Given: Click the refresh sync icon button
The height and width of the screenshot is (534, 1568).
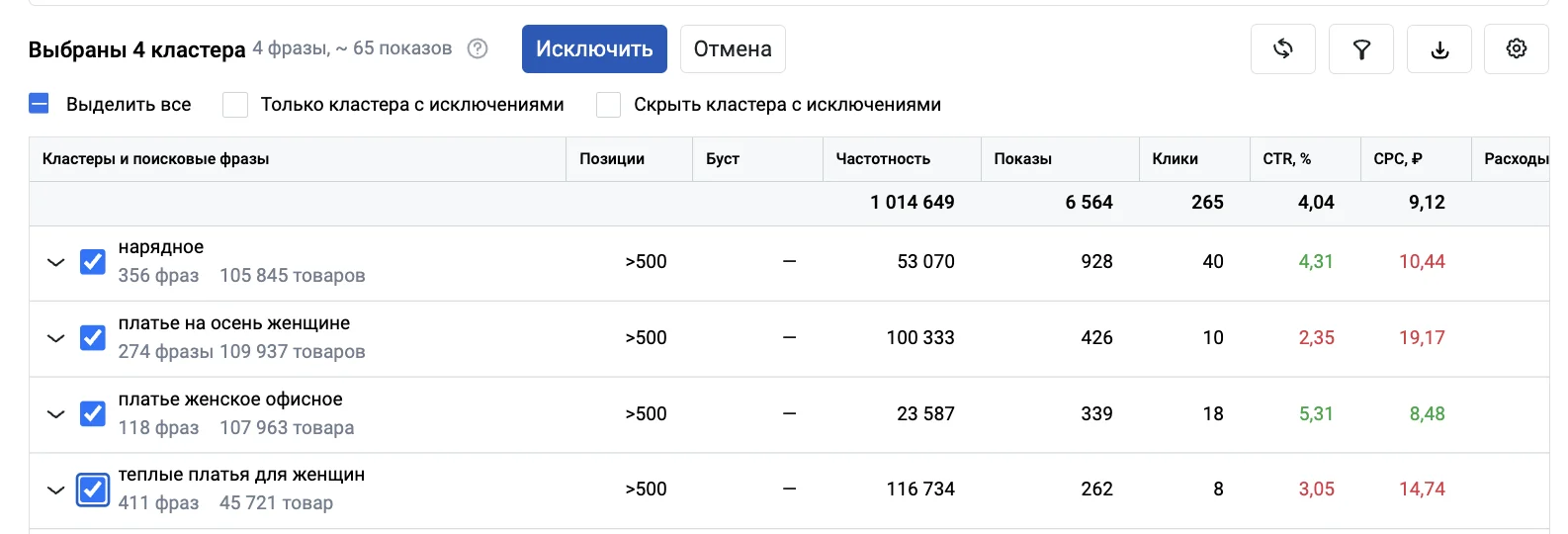Looking at the screenshot, I should tap(1282, 48).
